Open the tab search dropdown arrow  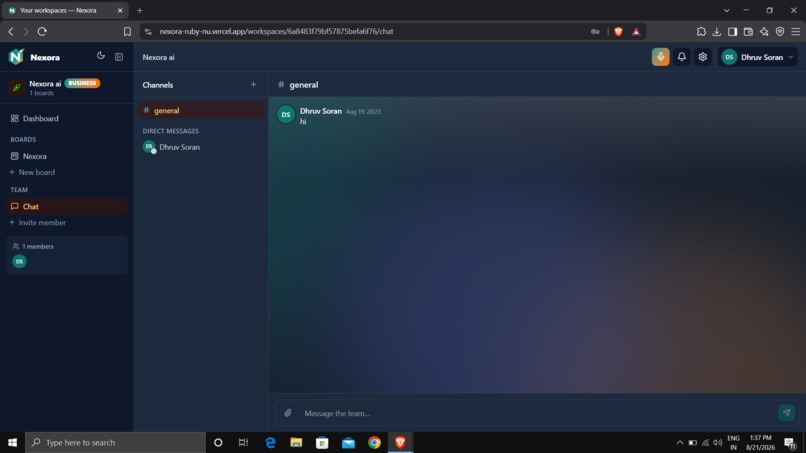click(x=726, y=10)
